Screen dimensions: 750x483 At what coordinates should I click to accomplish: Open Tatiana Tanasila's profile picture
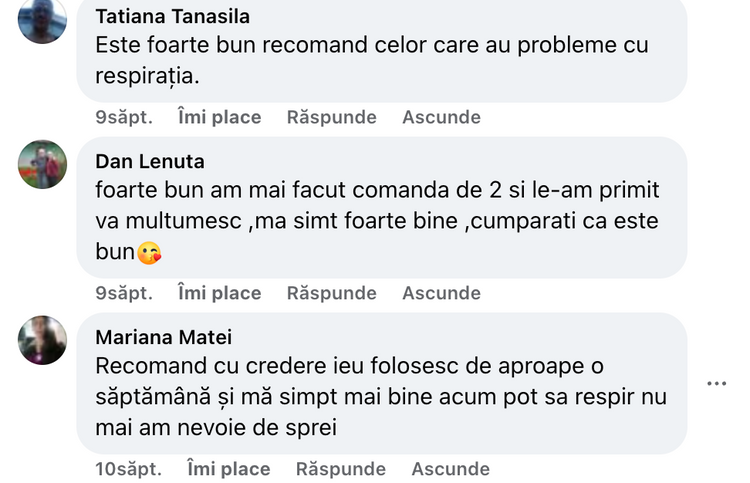(x=42, y=20)
